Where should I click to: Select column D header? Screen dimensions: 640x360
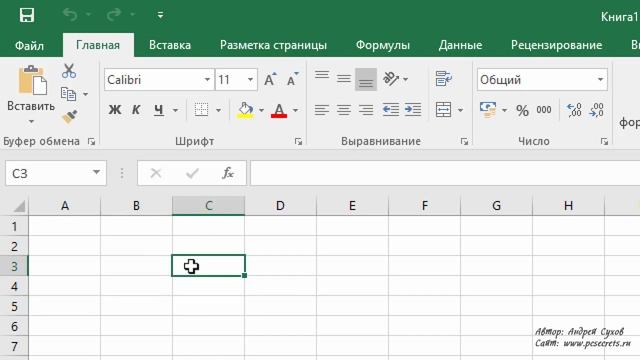(x=280, y=206)
